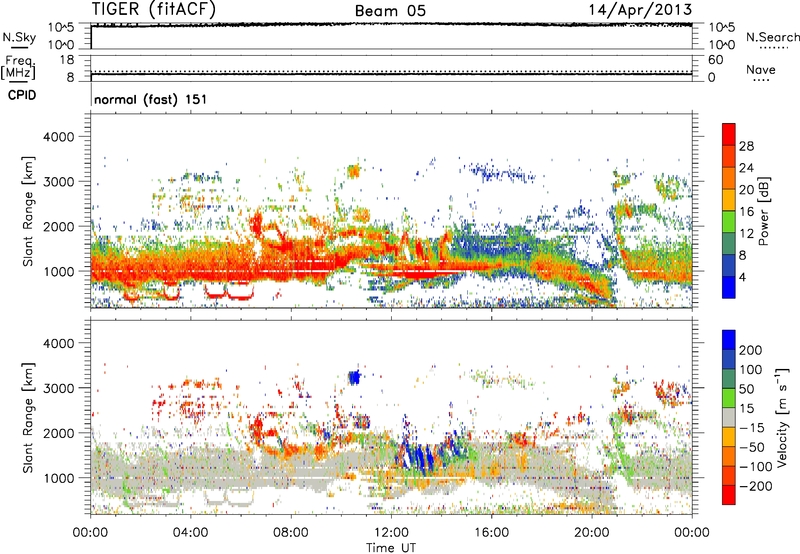Click "Slant Range [km]" label of velocity panel
Viewport: 800px width, 554px height.
28,418
